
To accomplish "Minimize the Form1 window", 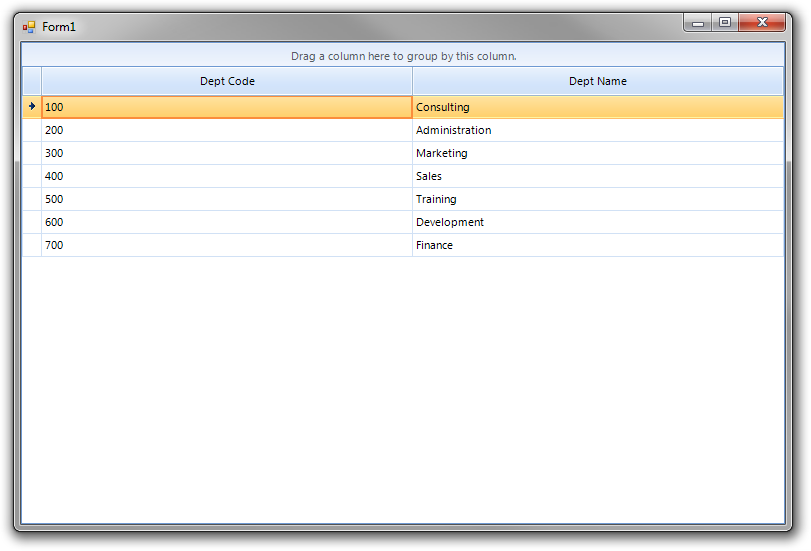I will pyautogui.click(x=698, y=22).
